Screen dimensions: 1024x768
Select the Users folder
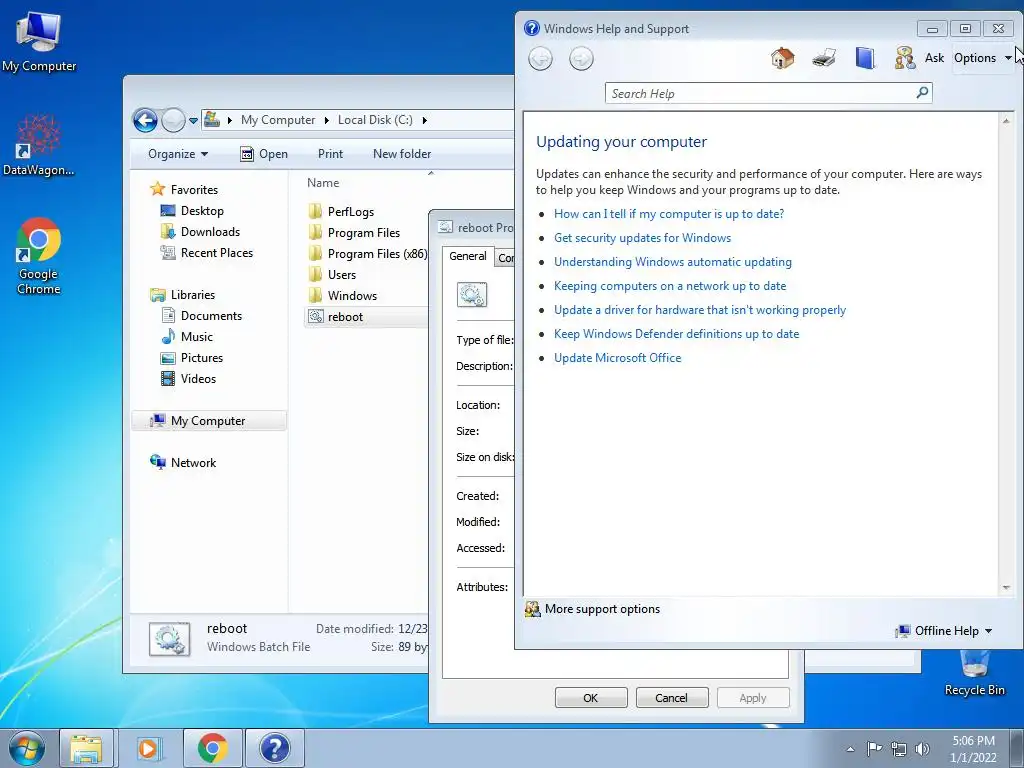pos(342,274)
